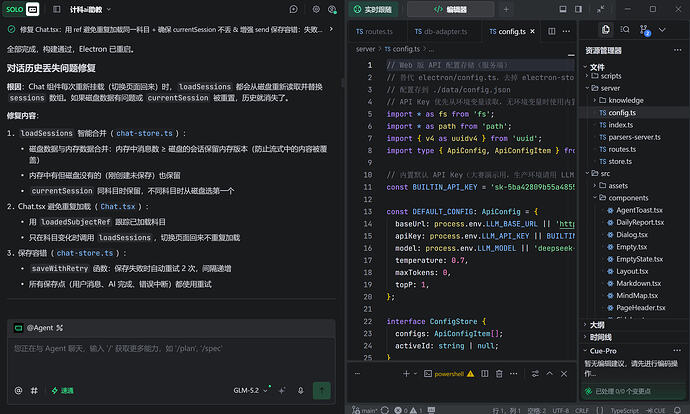This screenshot has width=690, height=414.
Task: Kill terminal with trash icon
Action: pos(499,374)
